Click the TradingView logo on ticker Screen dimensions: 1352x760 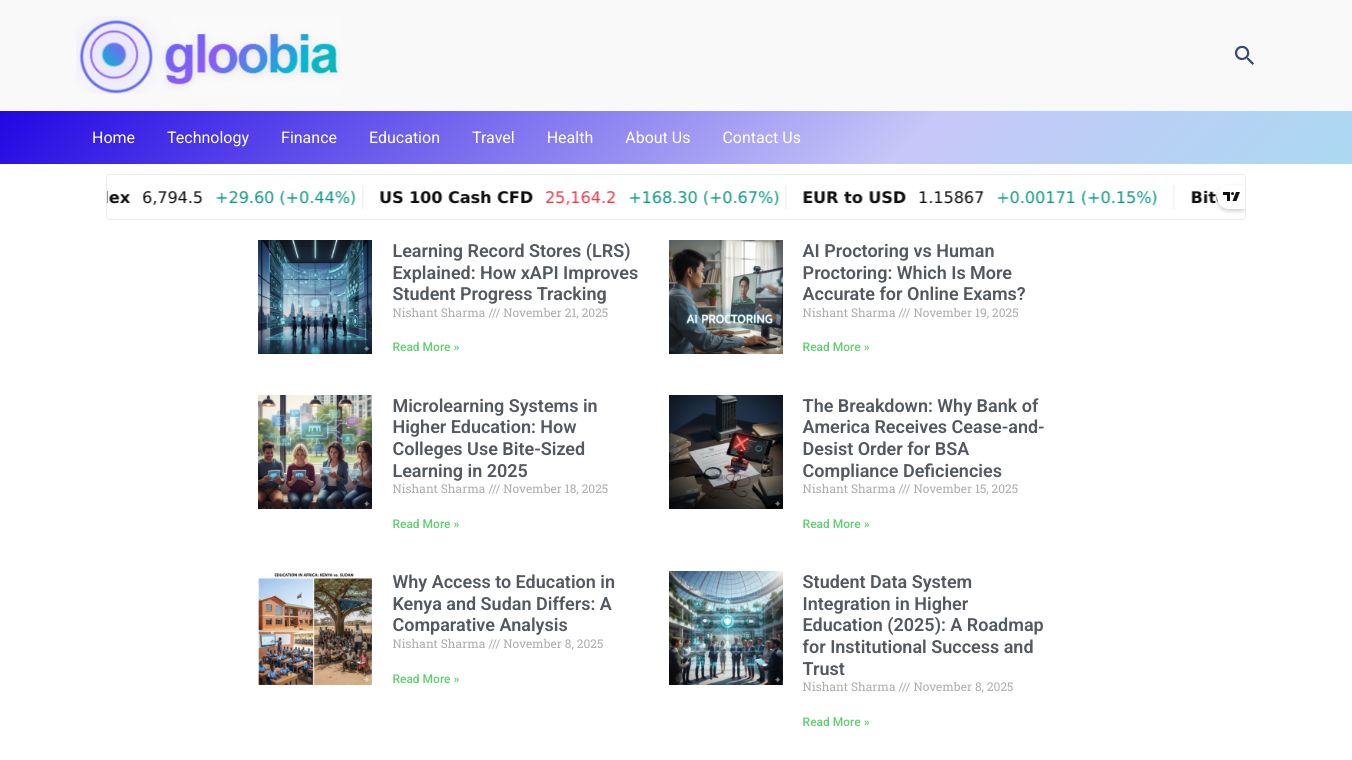click(x=1232, y=197)
